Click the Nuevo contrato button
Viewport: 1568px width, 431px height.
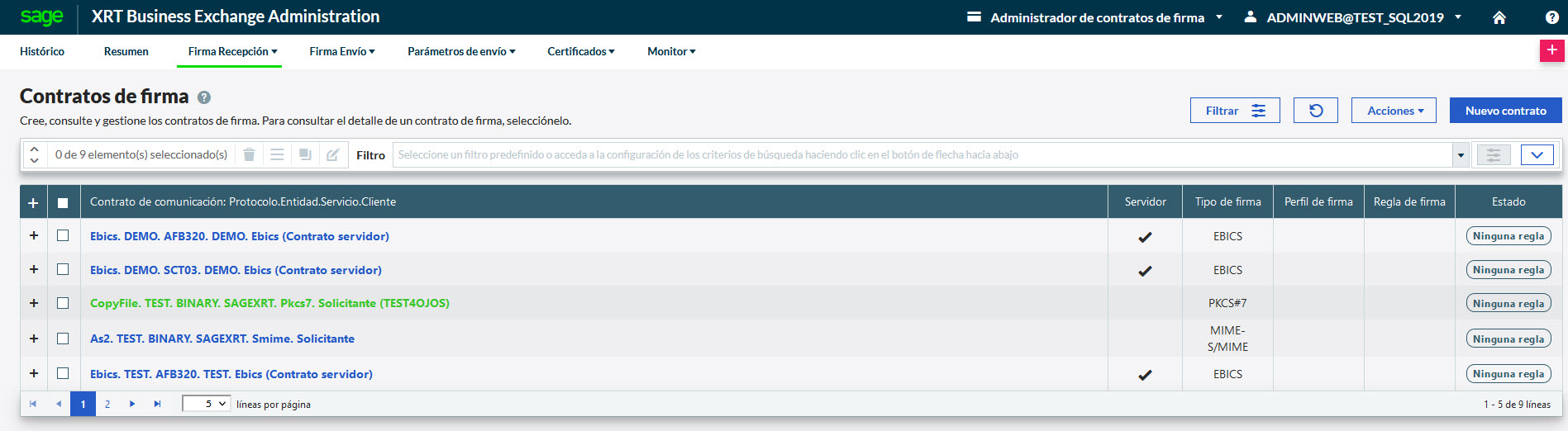tap(1505, 111)
